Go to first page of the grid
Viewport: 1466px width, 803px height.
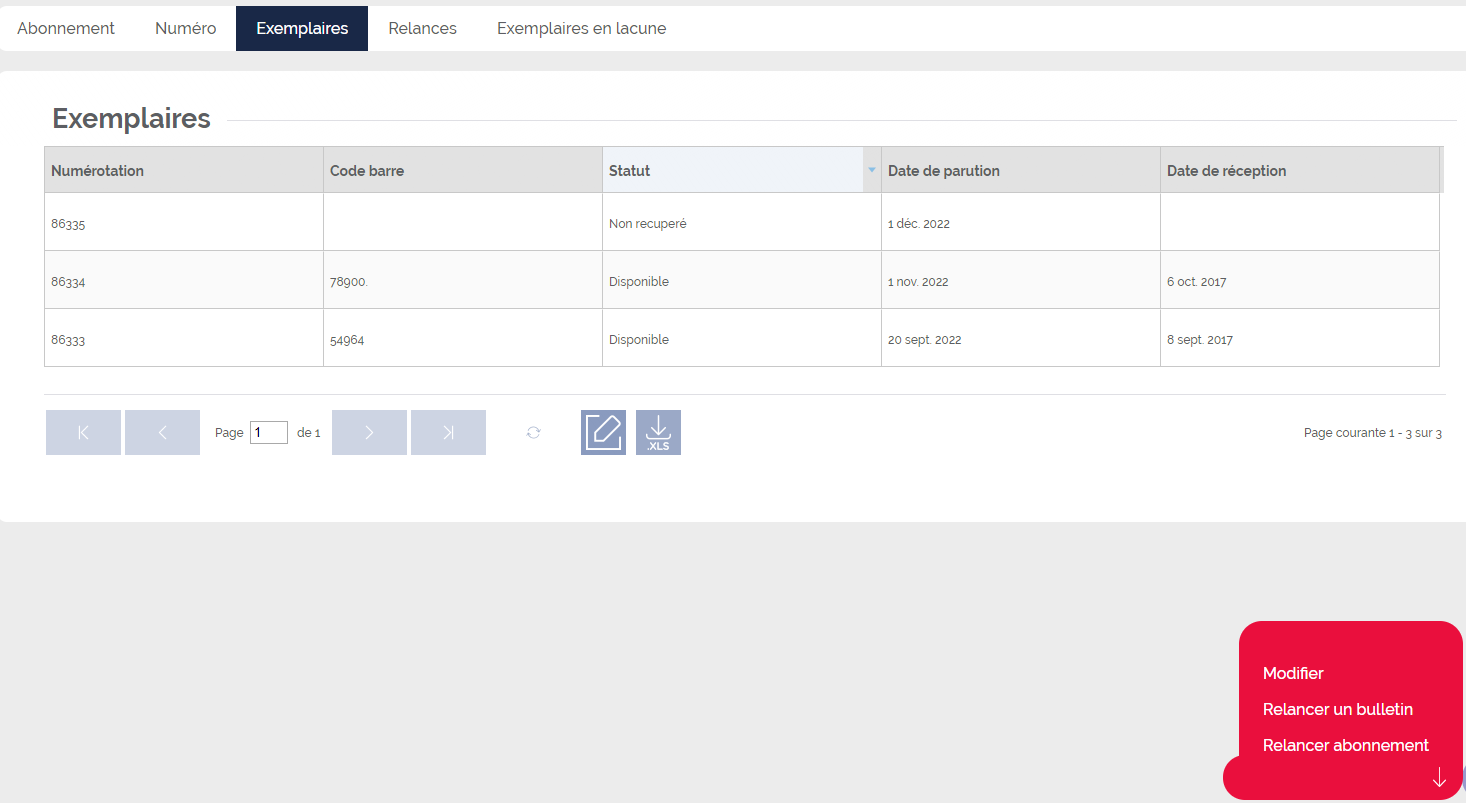[83, 432]
